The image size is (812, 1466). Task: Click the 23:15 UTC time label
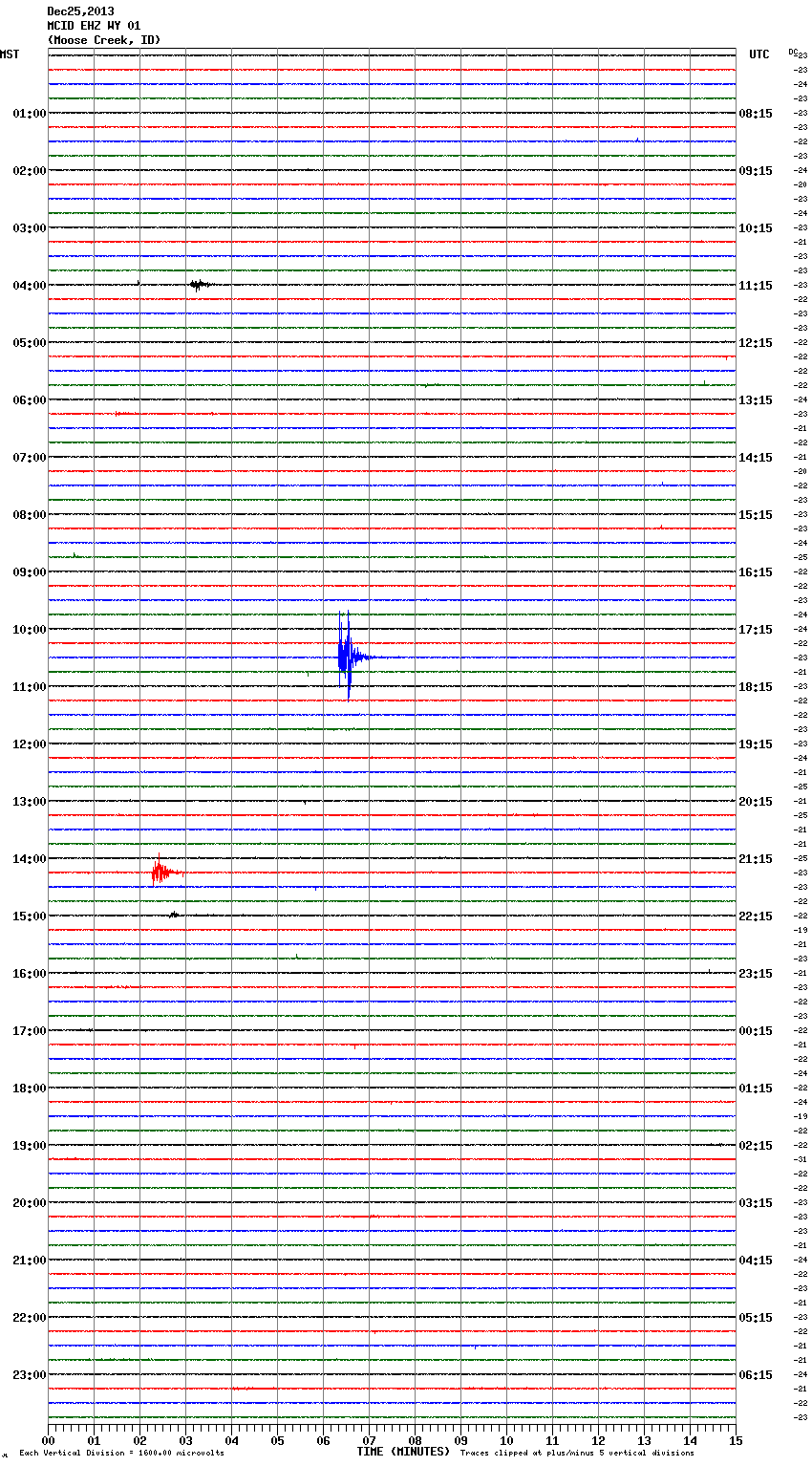coord(756,974)
